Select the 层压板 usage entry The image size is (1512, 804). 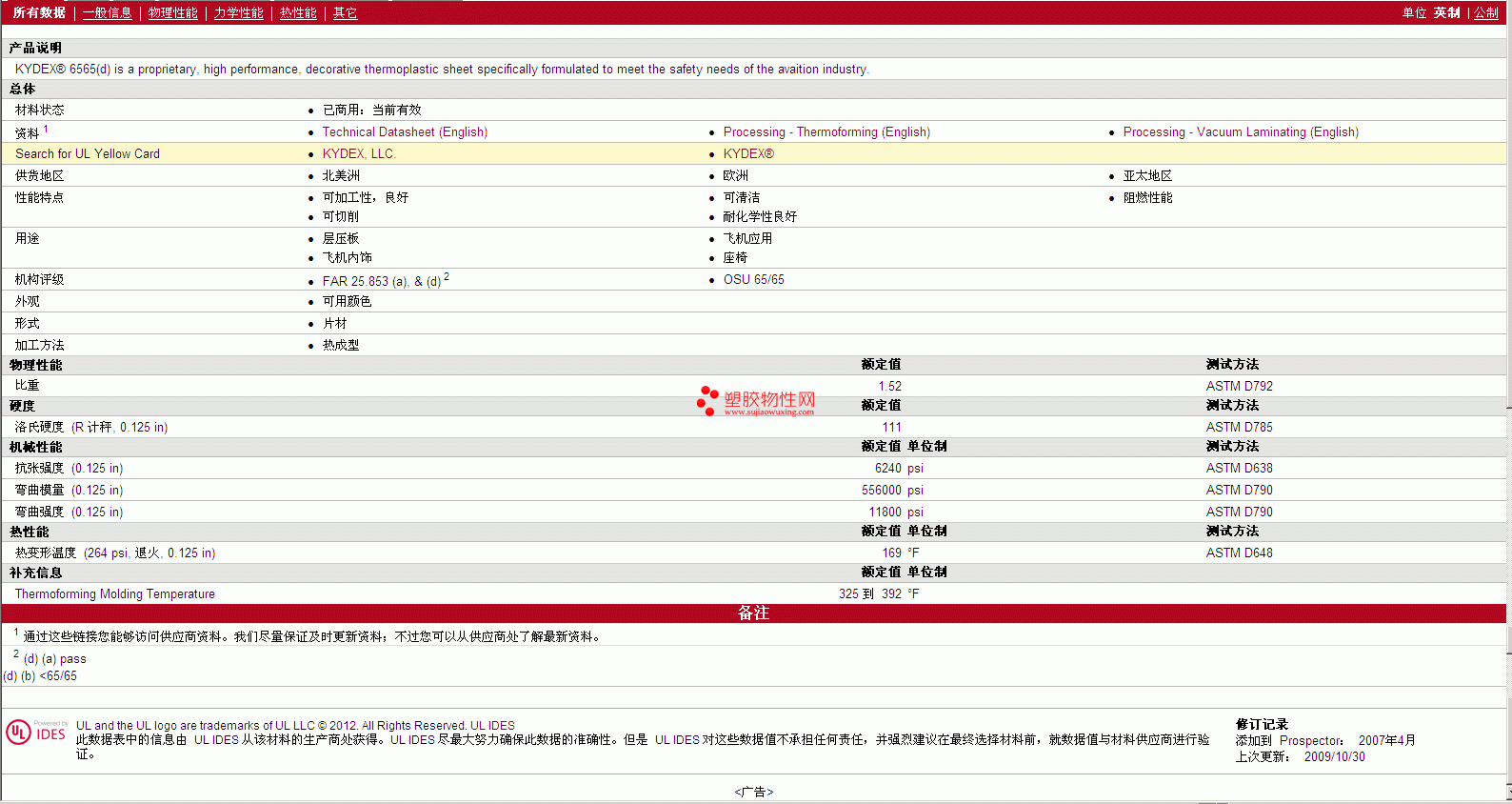click(x=341, y=239)
